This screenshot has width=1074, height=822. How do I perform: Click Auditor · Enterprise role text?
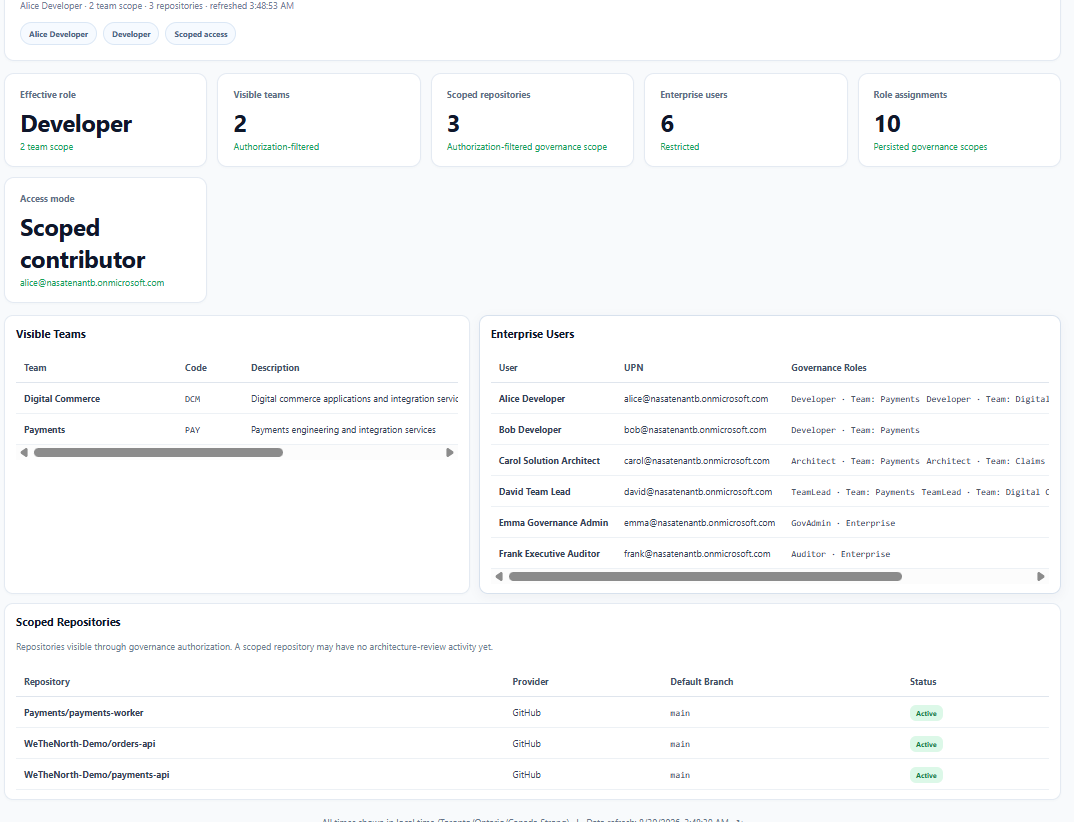(840, 554)
